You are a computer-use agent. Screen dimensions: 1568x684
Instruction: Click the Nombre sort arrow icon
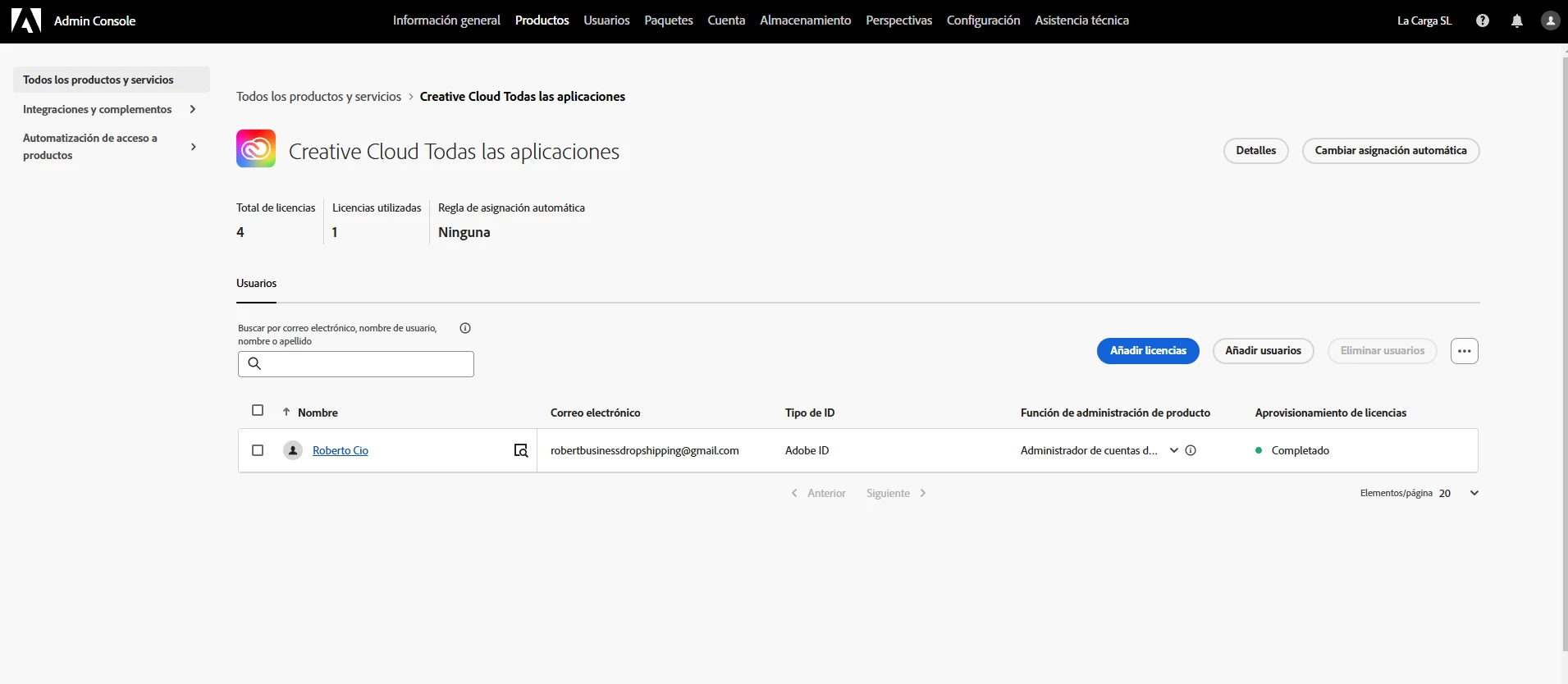pos(286,412)
